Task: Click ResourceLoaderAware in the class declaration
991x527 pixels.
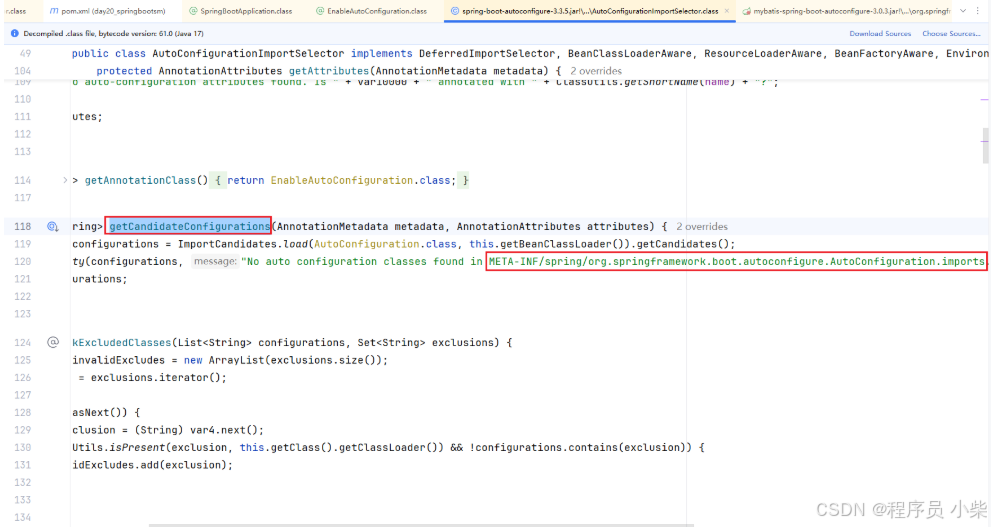Action: [763, 54]
